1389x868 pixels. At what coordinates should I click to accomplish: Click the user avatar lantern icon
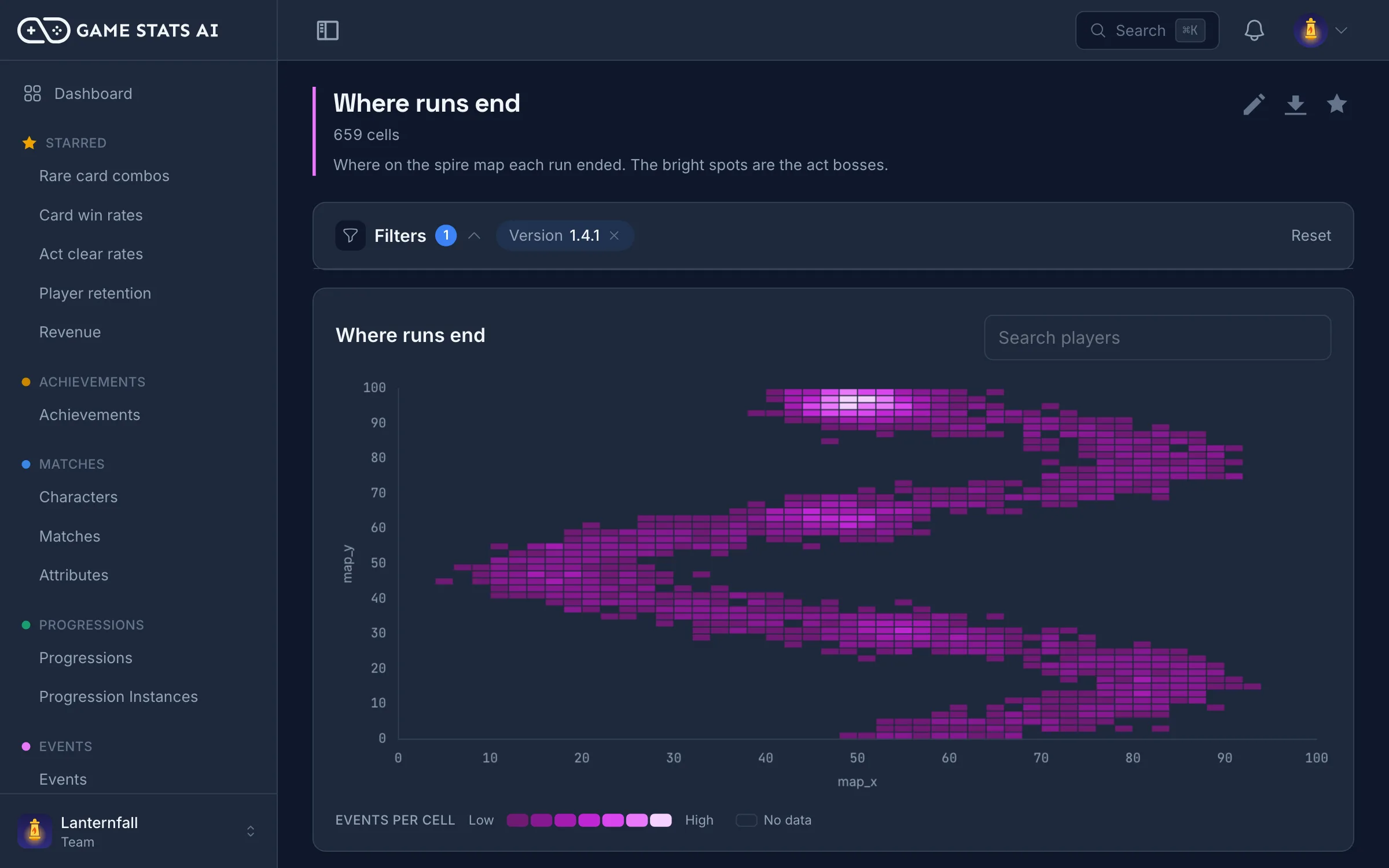point(1310,30)
